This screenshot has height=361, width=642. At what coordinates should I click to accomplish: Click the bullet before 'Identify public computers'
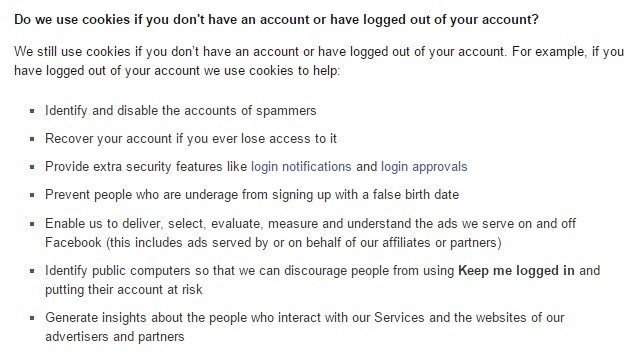32,271
